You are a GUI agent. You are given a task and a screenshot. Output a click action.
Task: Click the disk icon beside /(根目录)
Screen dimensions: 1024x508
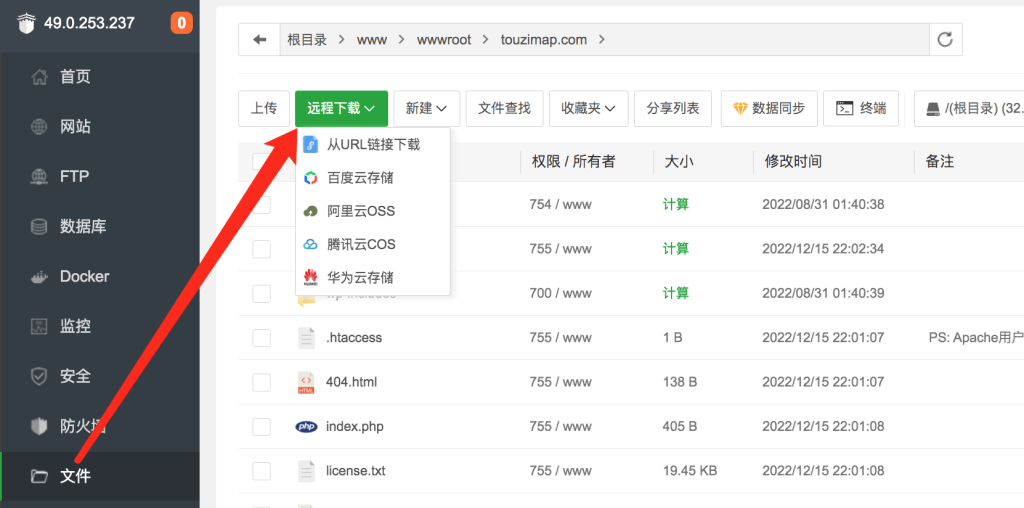933,109
